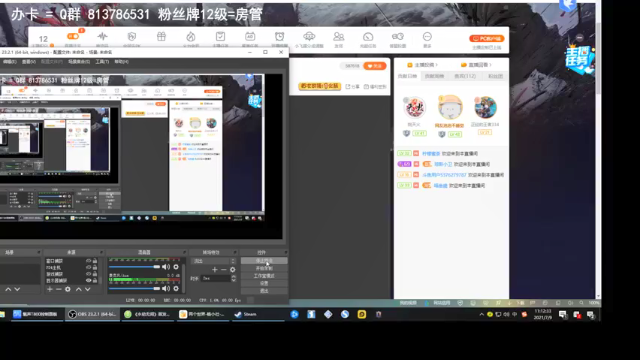Viewport: 640px width, 360px height.
Task: Open the two-people friends icon in the streaming toolbar
Action: pos(338,36)
